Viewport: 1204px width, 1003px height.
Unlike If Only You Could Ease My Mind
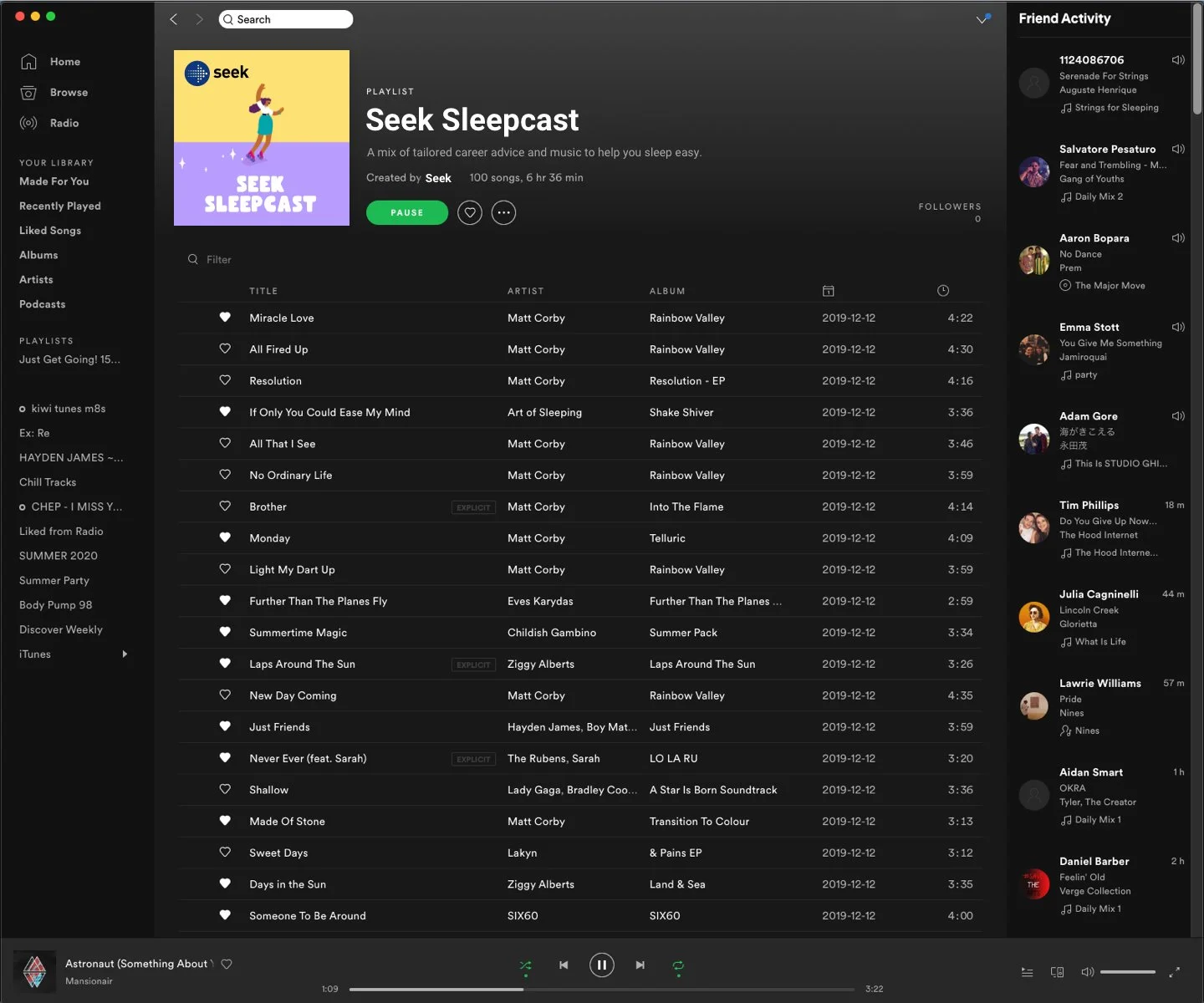(x=225, y=412)
